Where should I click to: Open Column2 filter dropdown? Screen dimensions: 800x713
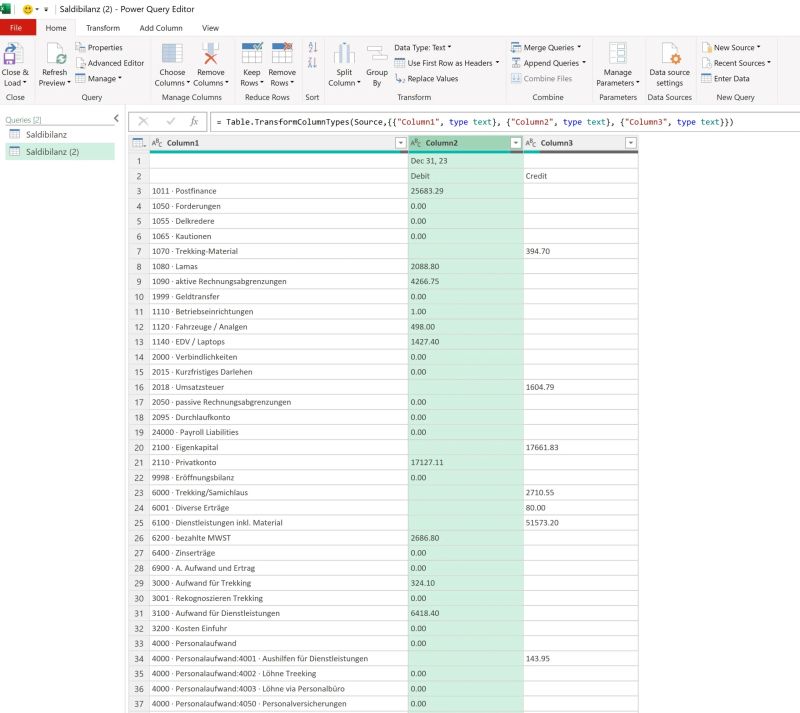coord(514,143)
